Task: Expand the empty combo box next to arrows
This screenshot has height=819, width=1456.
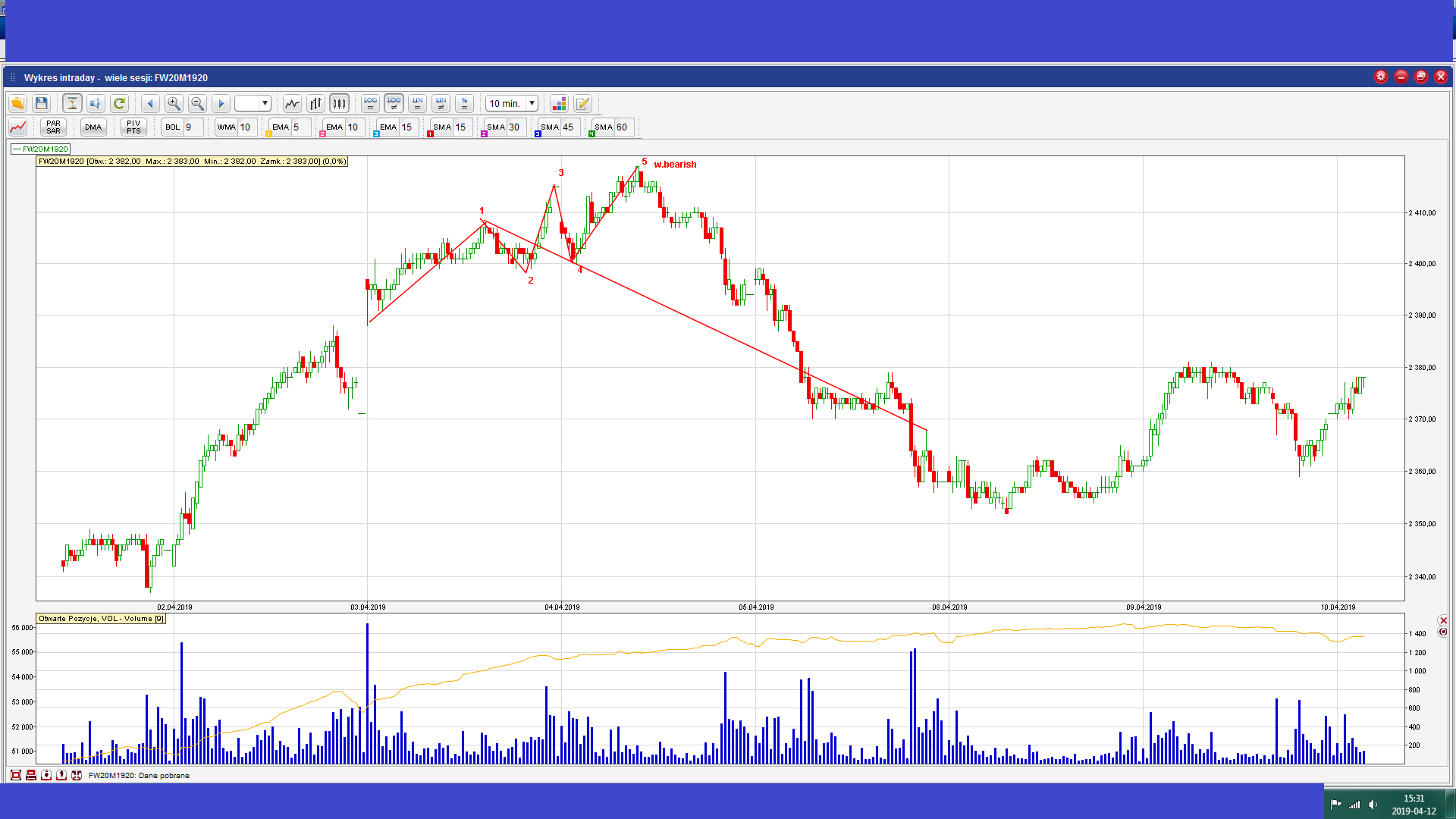Action: click(x=265, y=103)
